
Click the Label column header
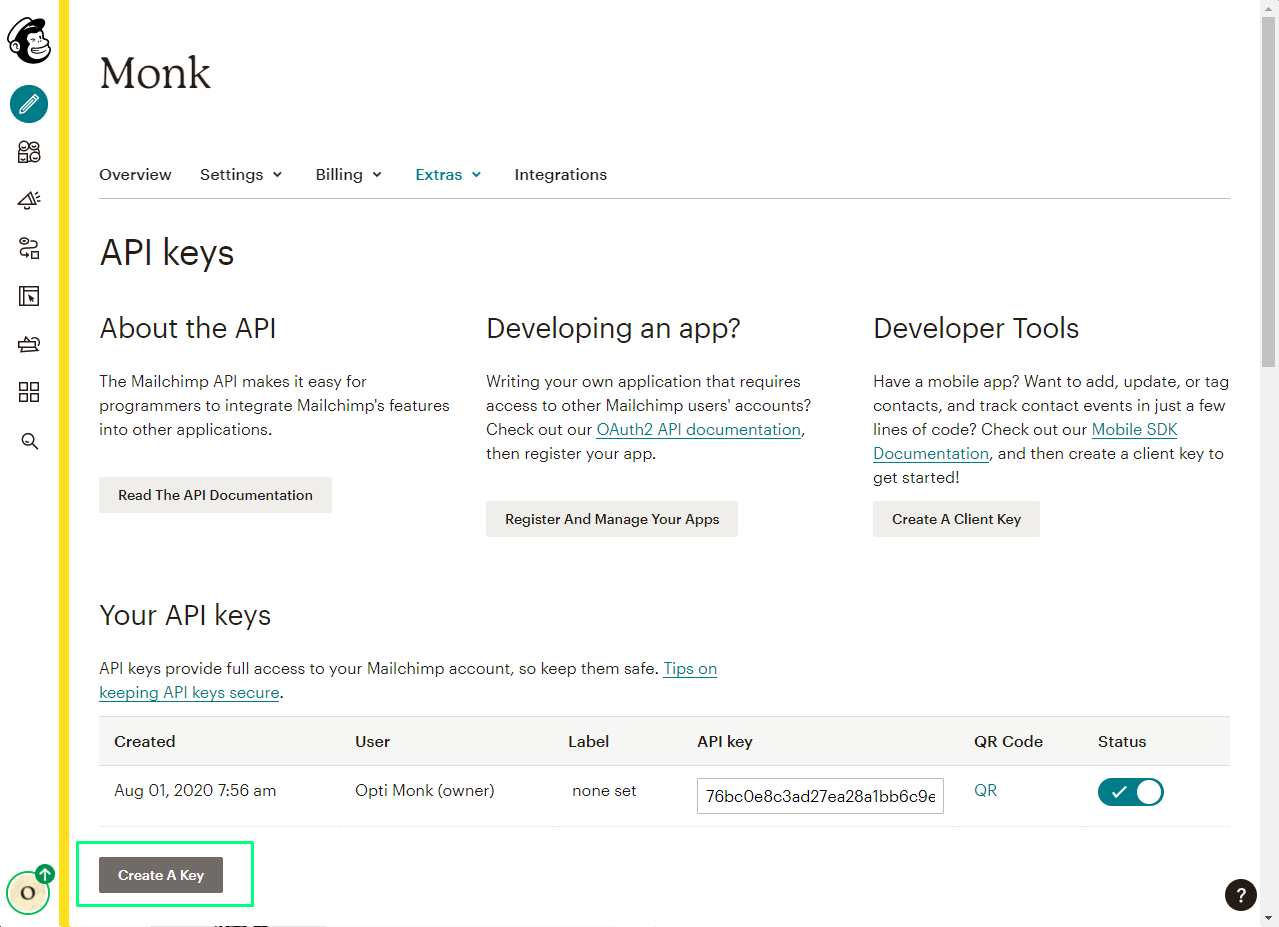589,741
